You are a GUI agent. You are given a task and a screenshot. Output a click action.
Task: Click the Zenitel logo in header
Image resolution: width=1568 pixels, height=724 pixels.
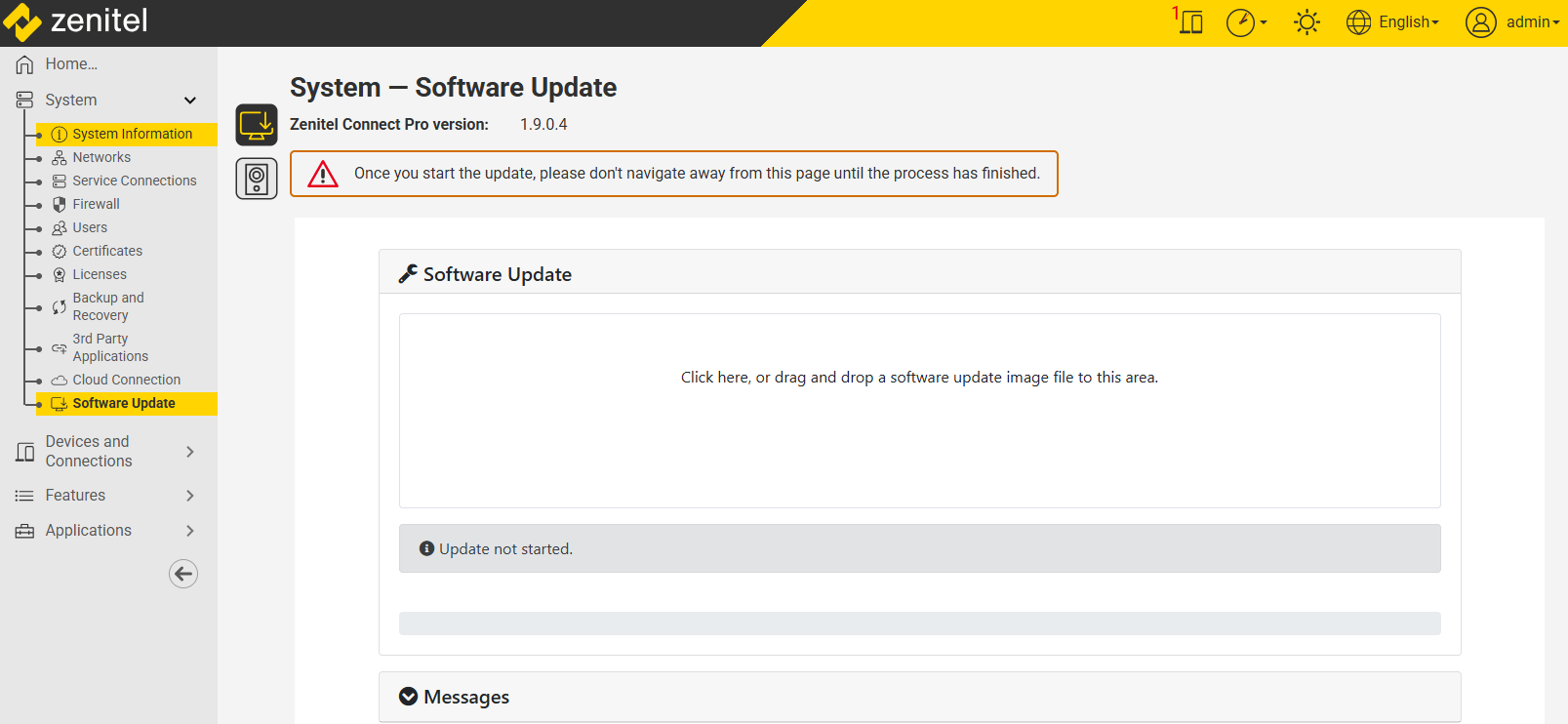pos(76,21)
